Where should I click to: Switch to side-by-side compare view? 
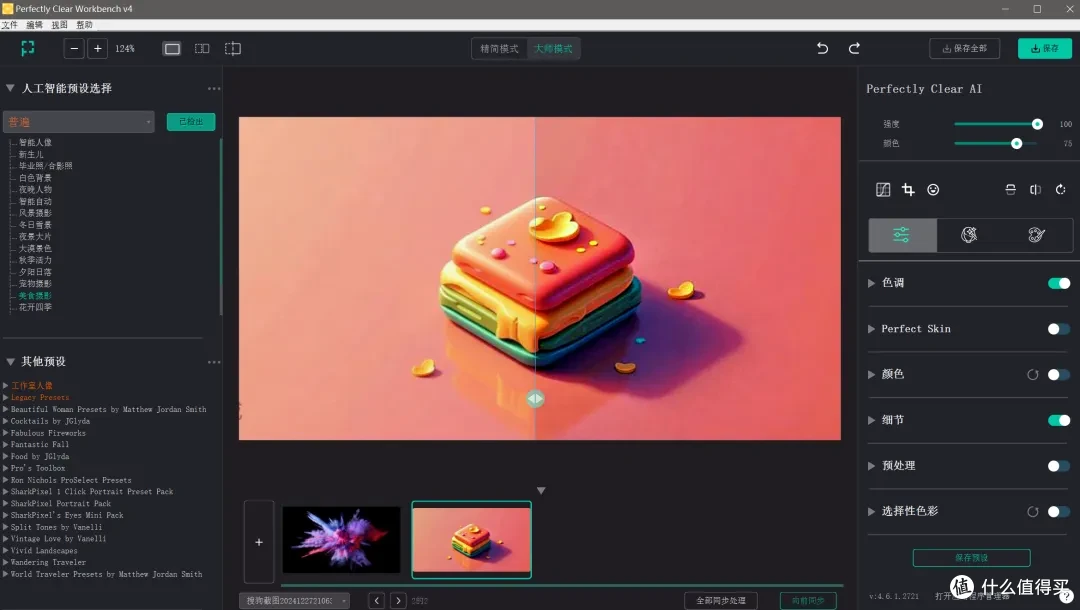[x=202, y=48]
